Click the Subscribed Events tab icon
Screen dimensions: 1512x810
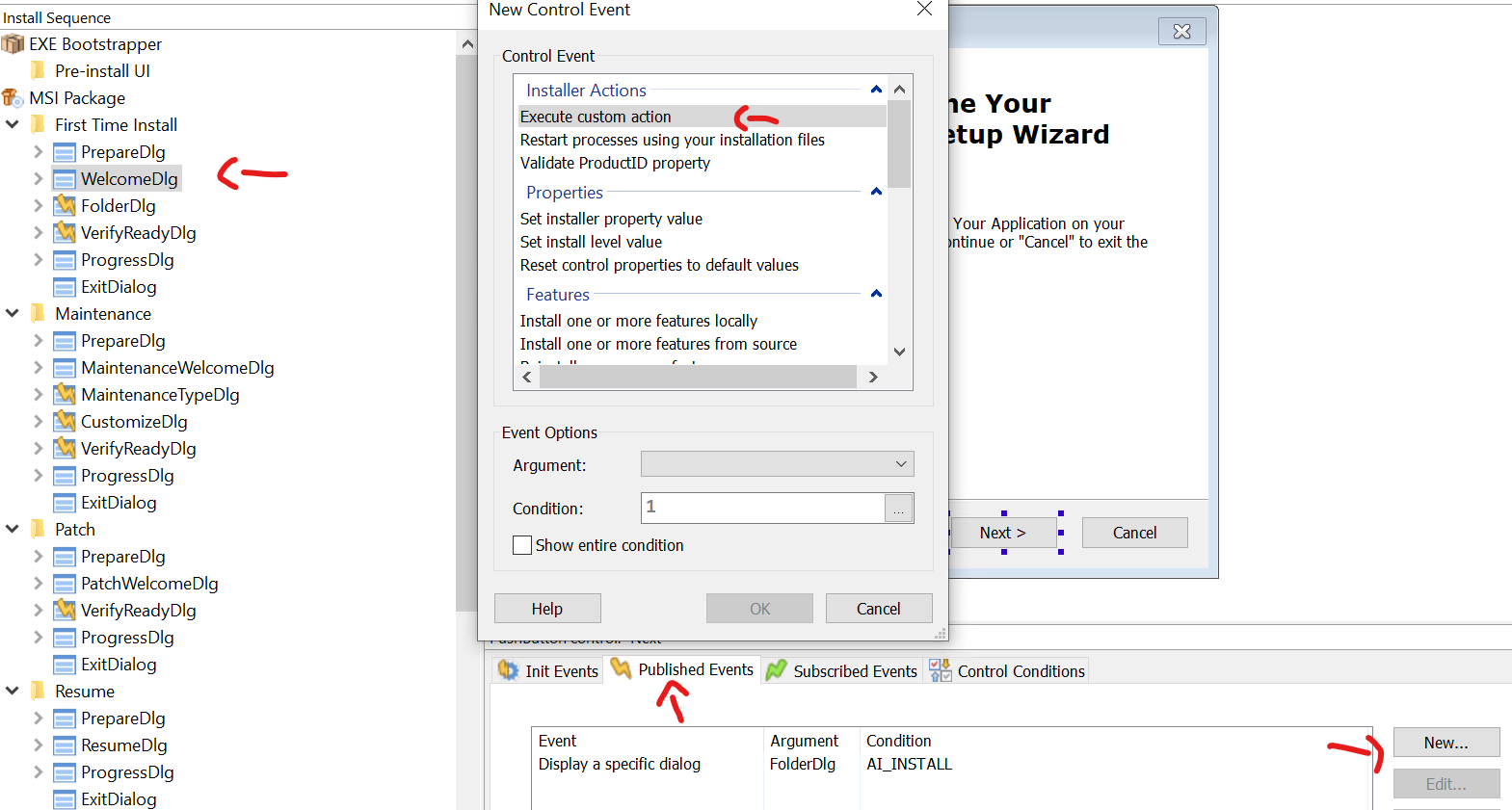tap(776, 670)
